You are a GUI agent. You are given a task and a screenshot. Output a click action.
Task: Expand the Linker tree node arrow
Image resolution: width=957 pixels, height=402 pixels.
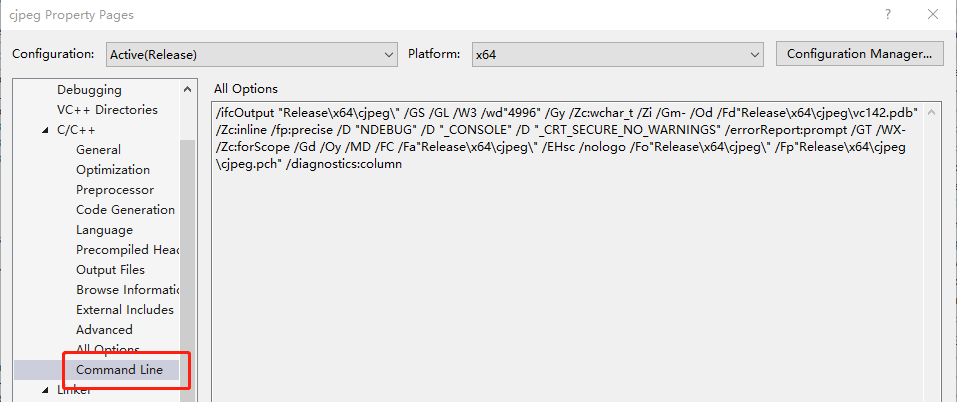point(44,391)
